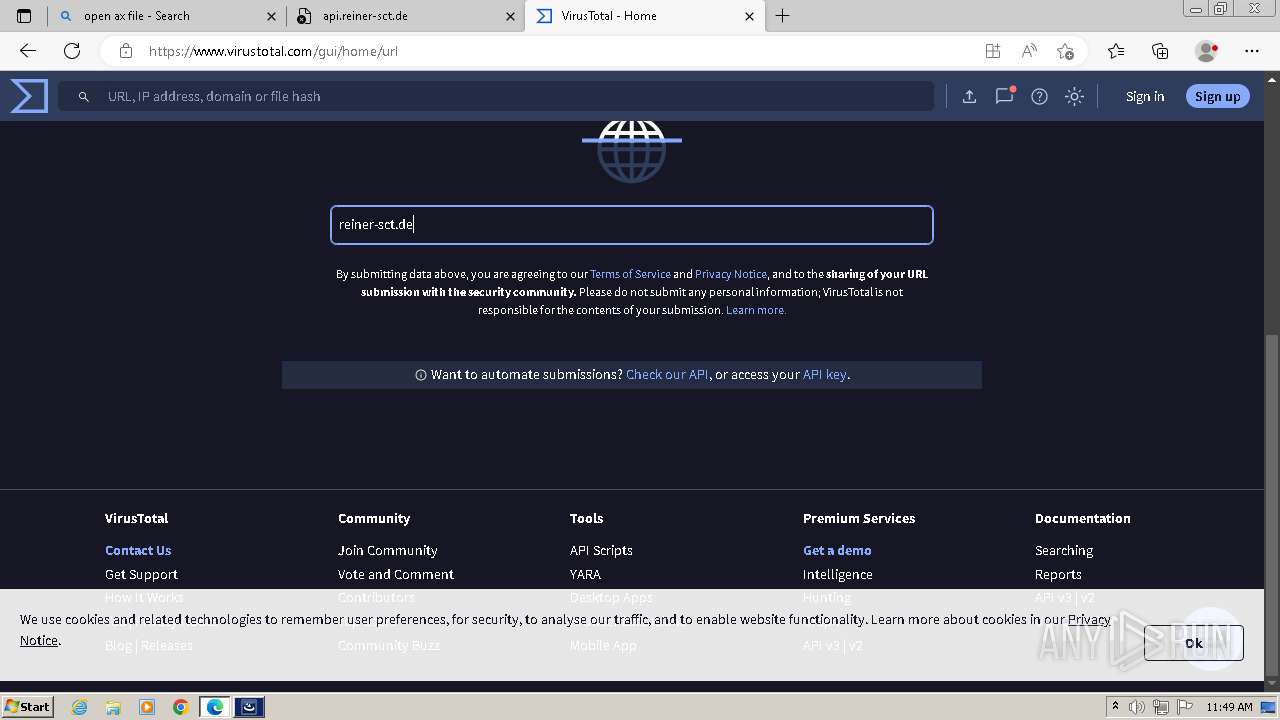Viewport: 1280px width, 720px height.
Task: Click the browser address bar URL
Action: 273,51
